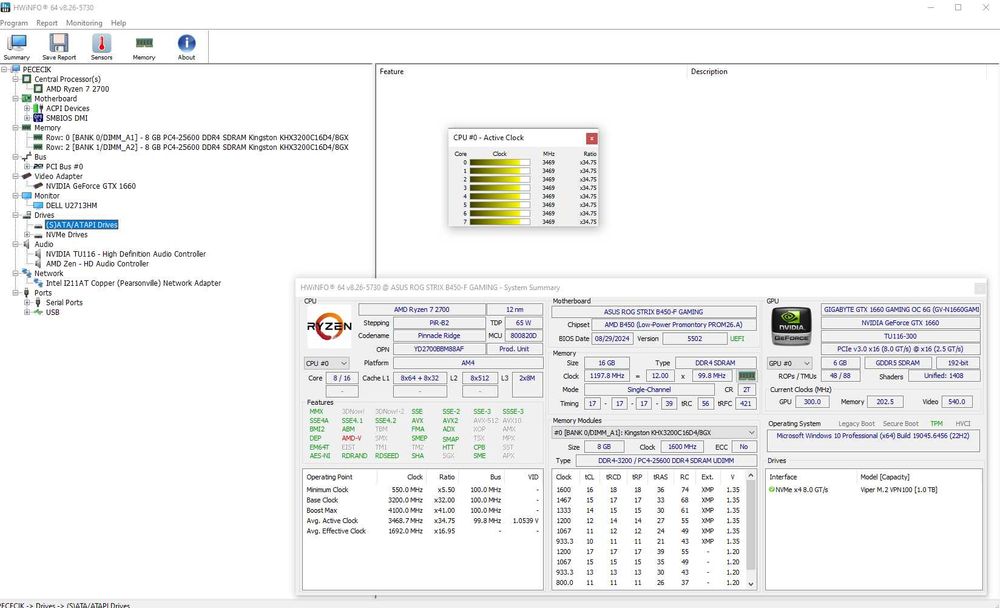Click the ASUS ROG STRIX B450-F GAMING motherboard field
The image size is (1000, 608).
point(654,312)
